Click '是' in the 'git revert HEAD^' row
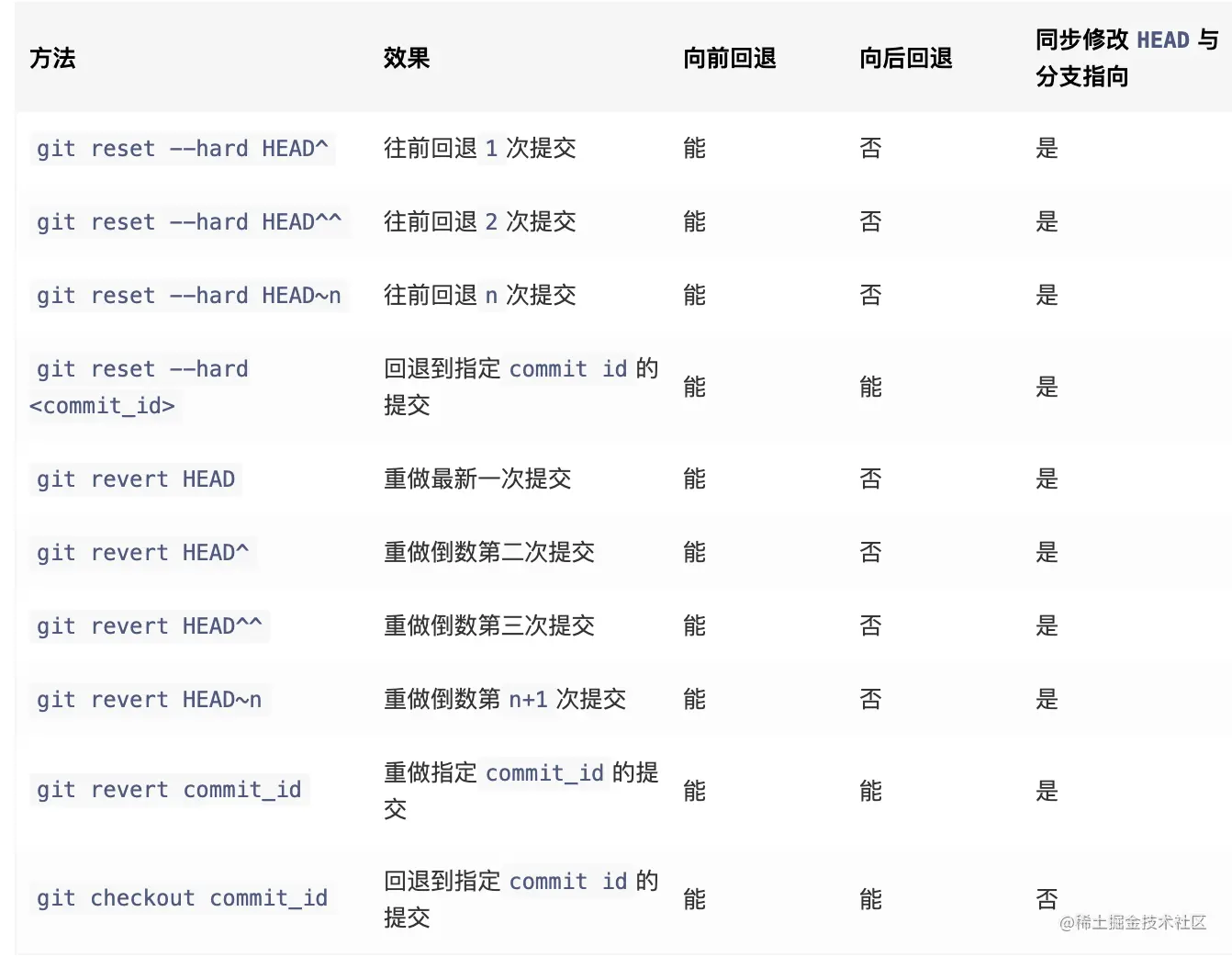 1047,552
